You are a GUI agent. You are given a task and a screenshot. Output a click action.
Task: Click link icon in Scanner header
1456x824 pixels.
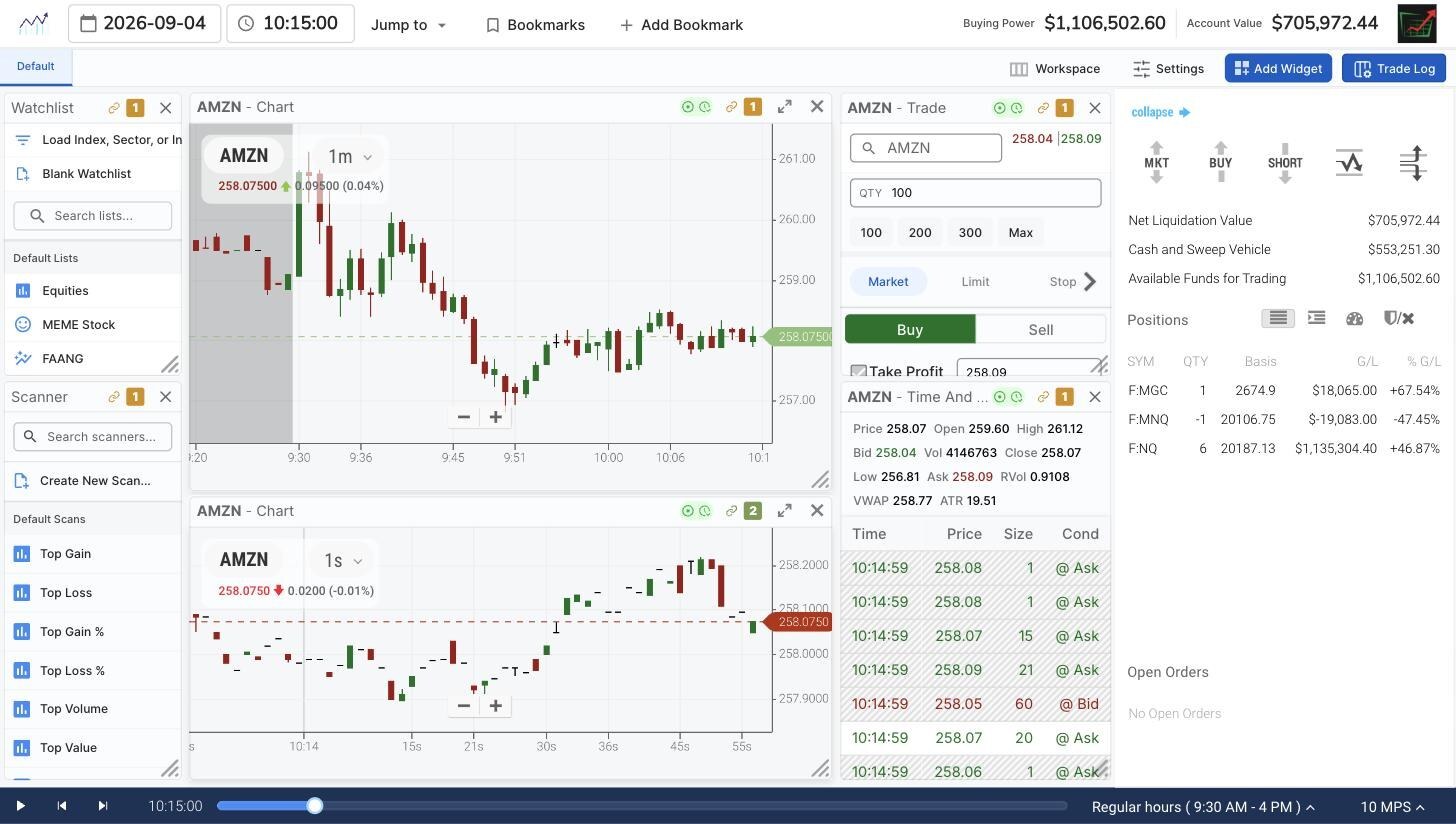[x=114, y=397]
